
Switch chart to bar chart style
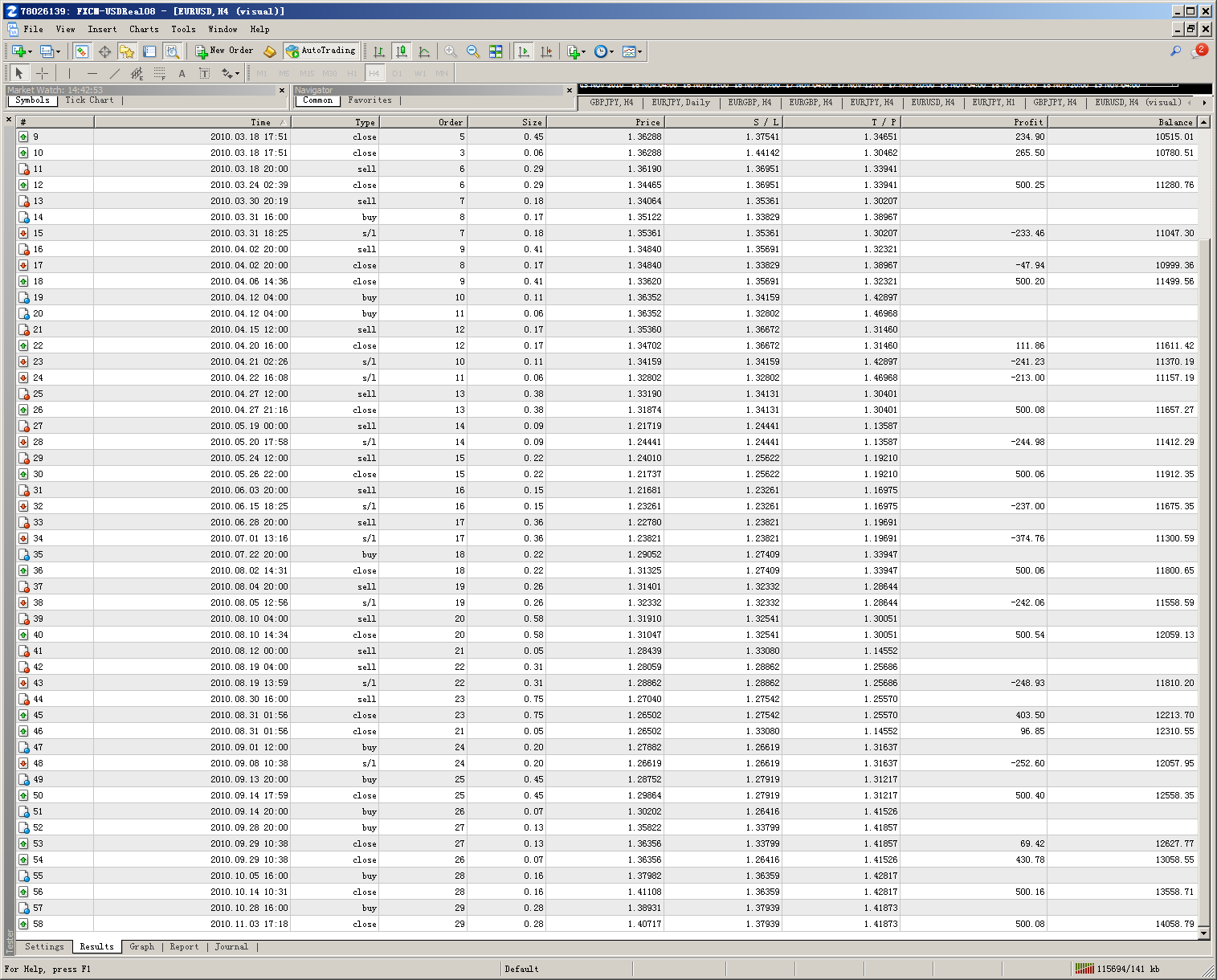379,51
